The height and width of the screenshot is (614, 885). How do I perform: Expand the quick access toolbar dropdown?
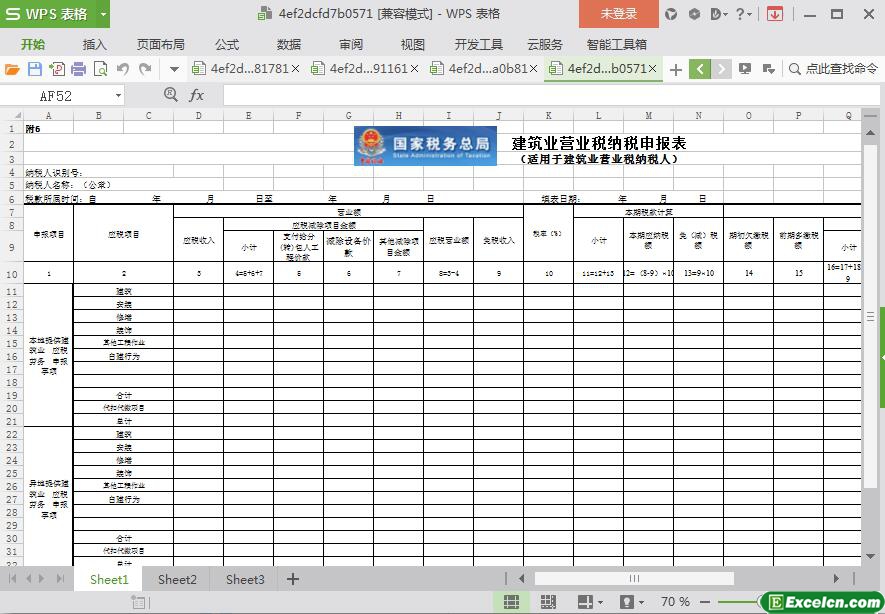point(174,69)
